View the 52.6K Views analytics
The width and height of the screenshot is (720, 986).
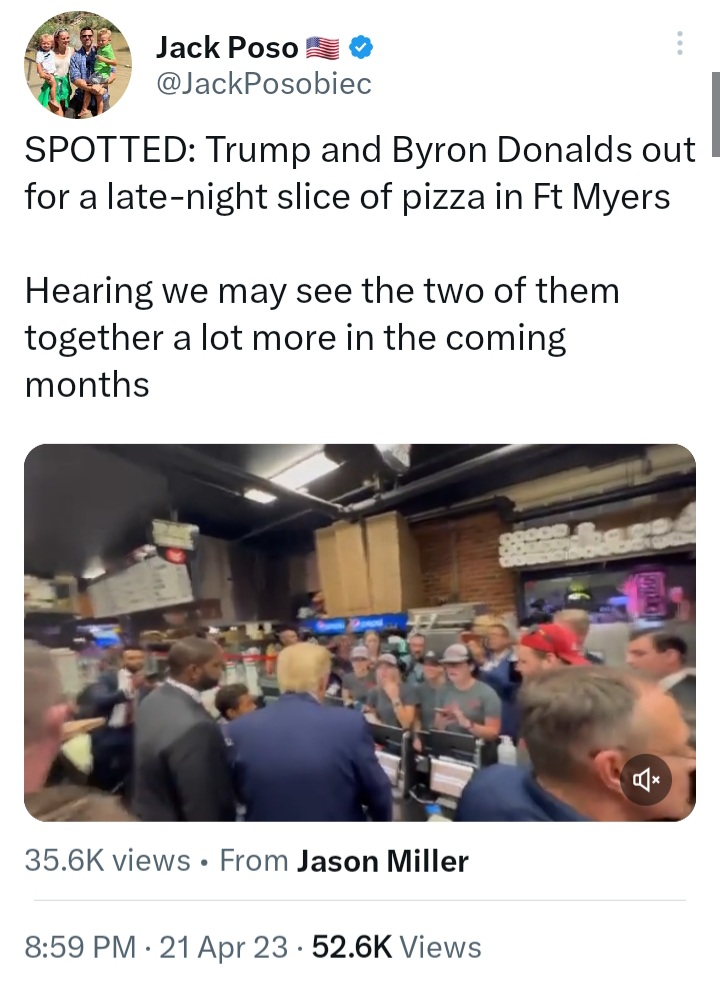point(397,948)
